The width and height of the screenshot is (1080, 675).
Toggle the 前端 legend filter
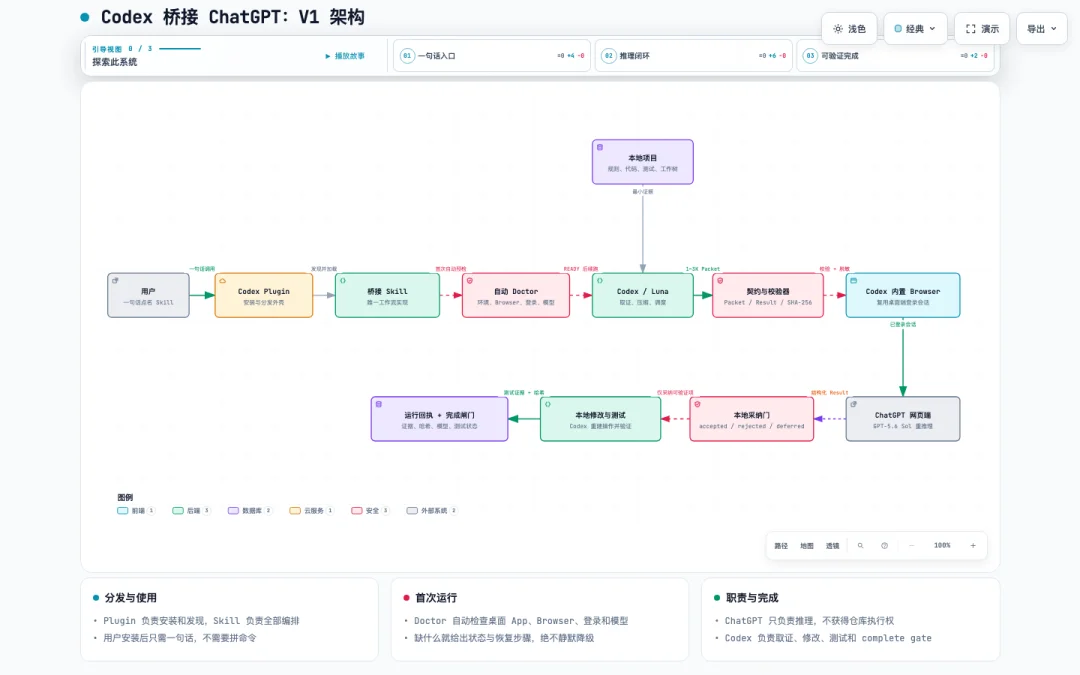136,510
